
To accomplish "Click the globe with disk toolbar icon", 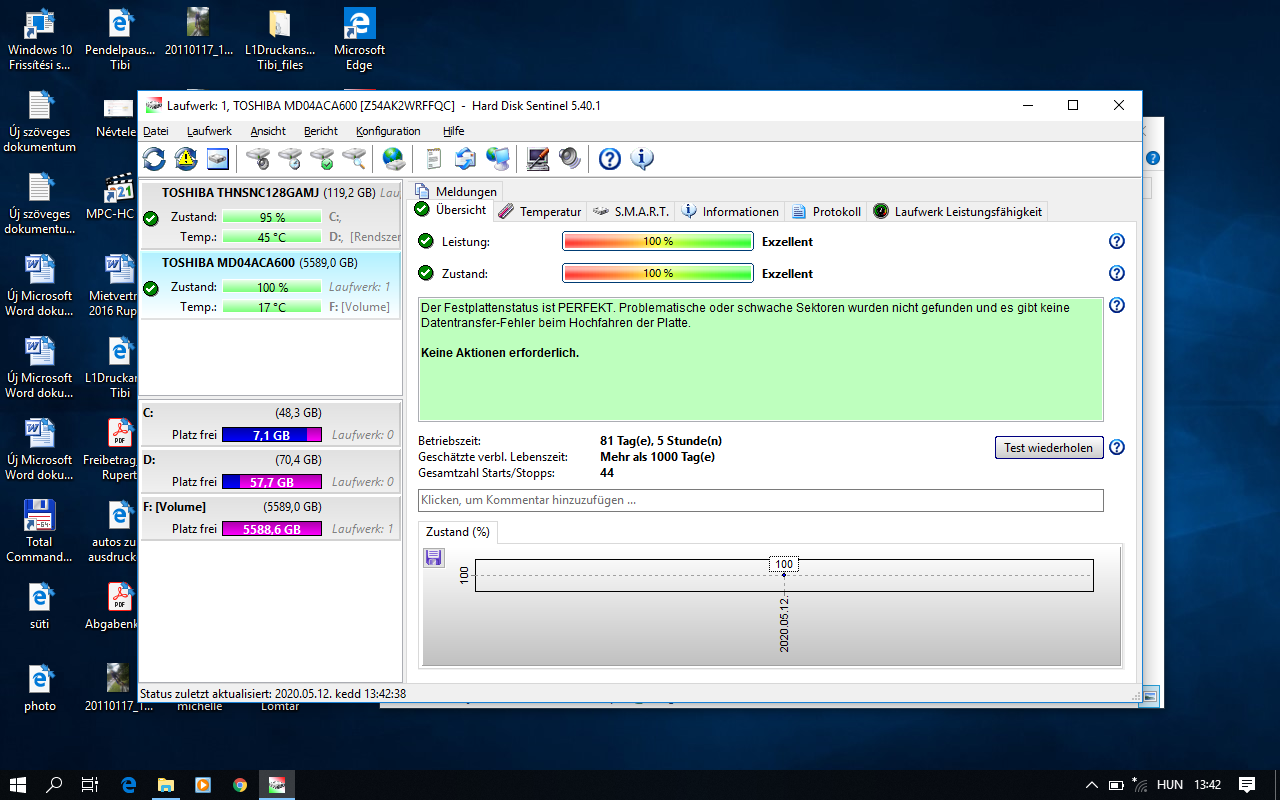I will (x=394, y=158).
